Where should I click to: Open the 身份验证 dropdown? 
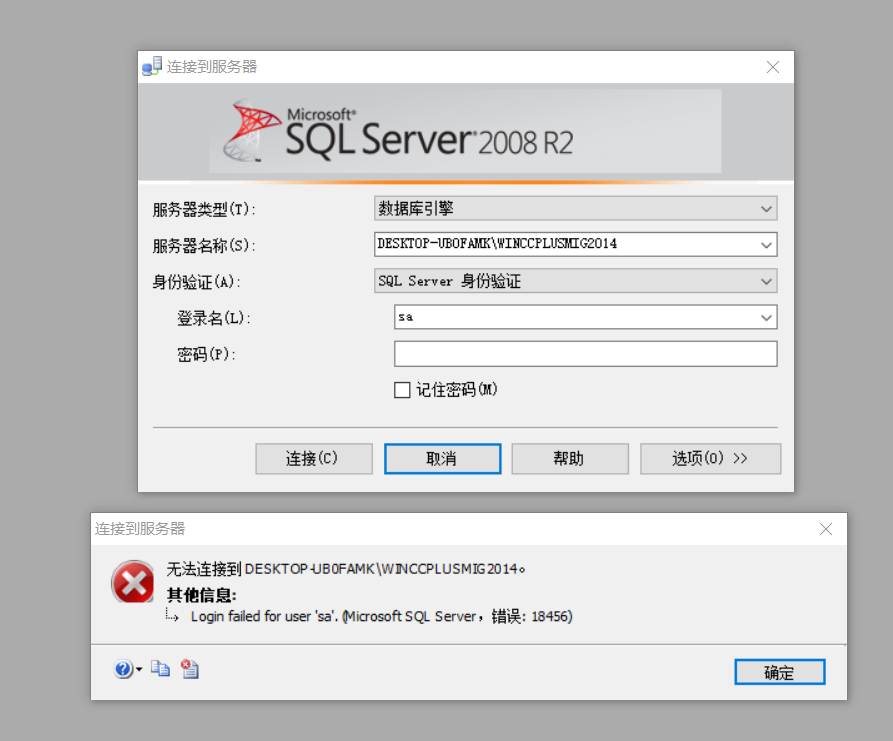pyautogui.click(x=575, y=281)
